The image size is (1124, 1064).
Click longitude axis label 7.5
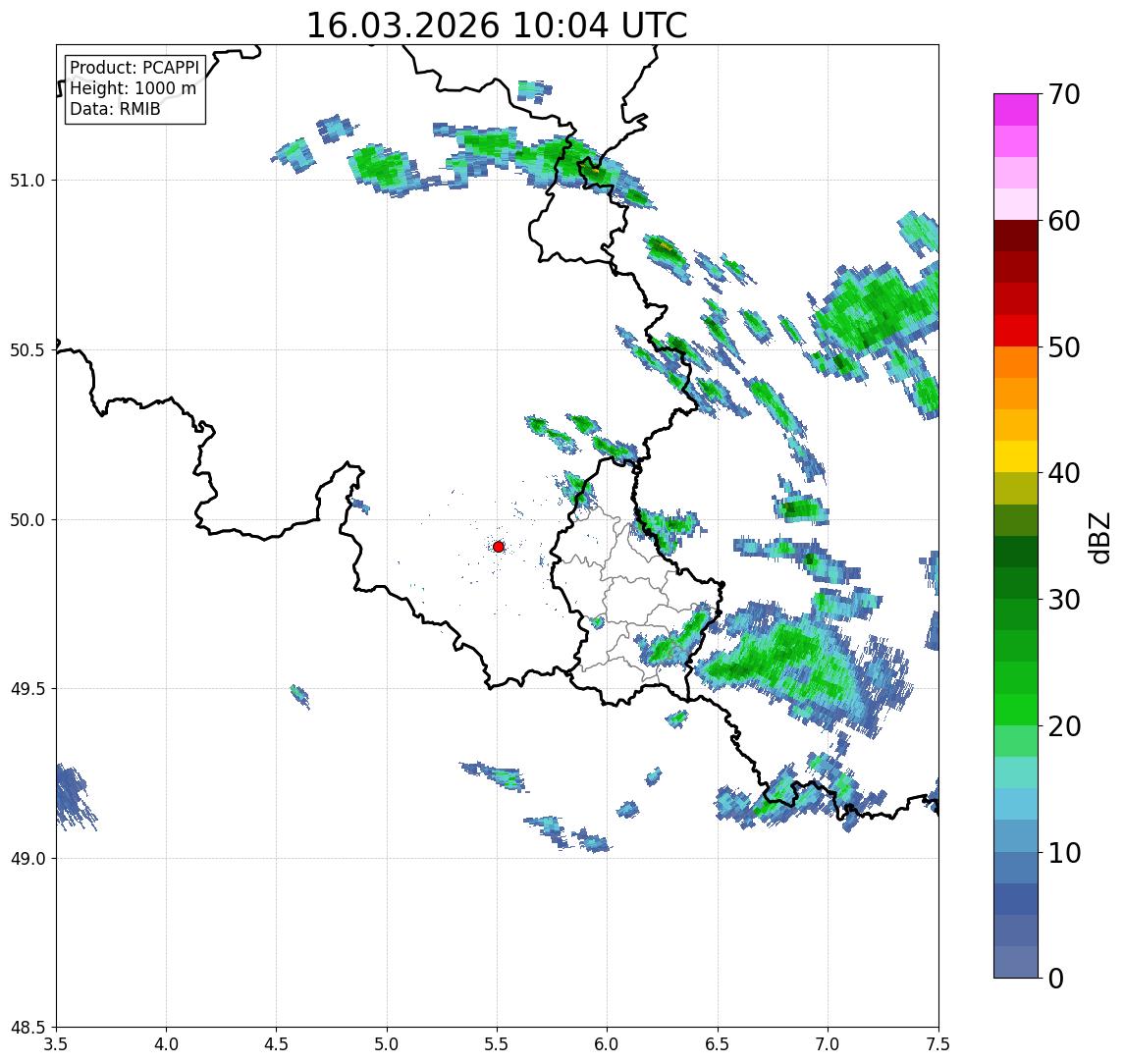938,1044
